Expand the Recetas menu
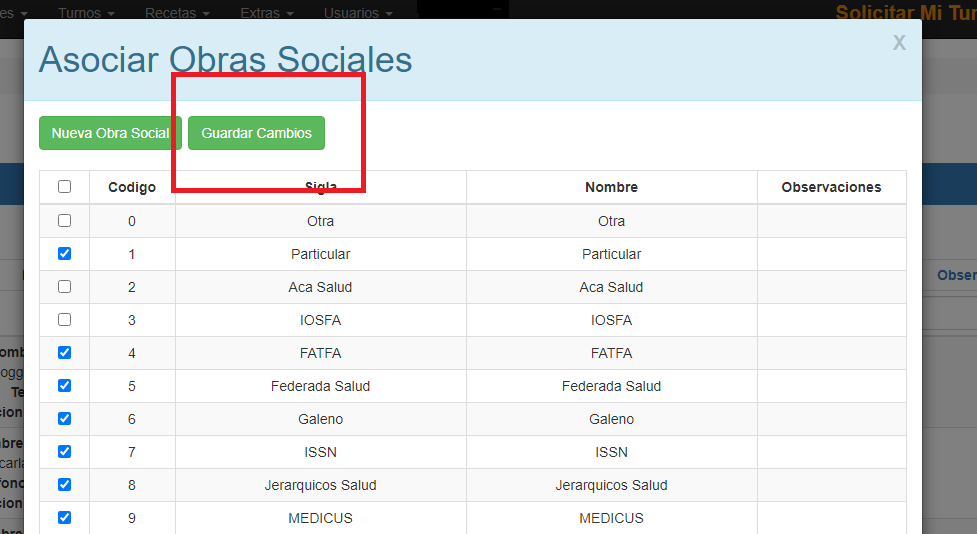This screenshot has width=977, height=534. point(177,13)
